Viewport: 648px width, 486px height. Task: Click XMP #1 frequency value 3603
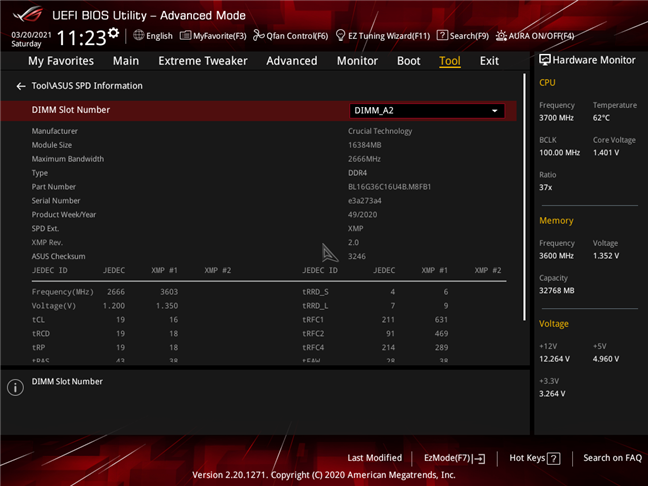tap(169, 292)
